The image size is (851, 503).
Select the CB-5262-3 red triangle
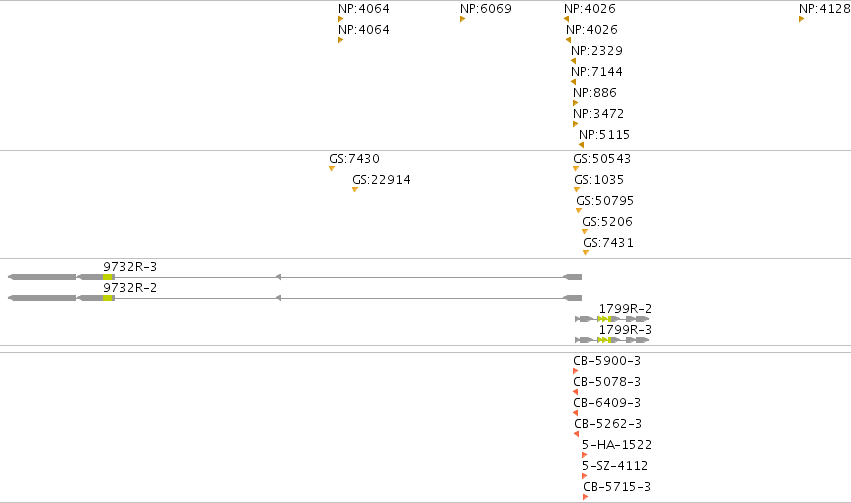coord(576,434)
